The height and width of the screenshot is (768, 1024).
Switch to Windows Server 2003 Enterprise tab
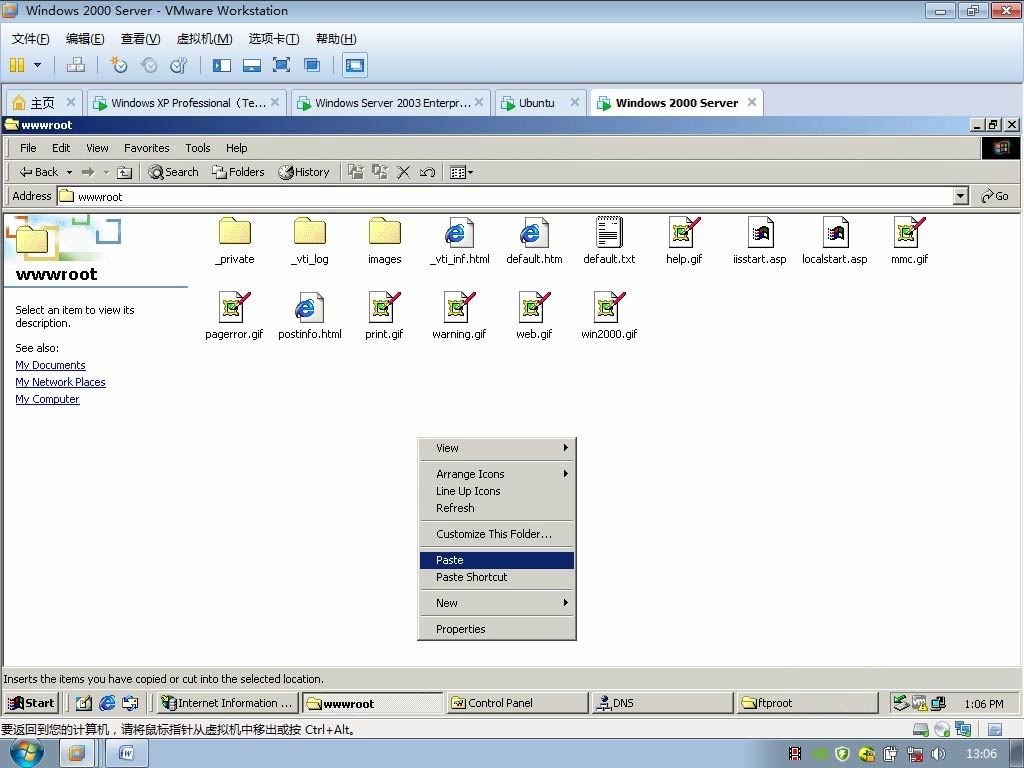click(390, 103)
